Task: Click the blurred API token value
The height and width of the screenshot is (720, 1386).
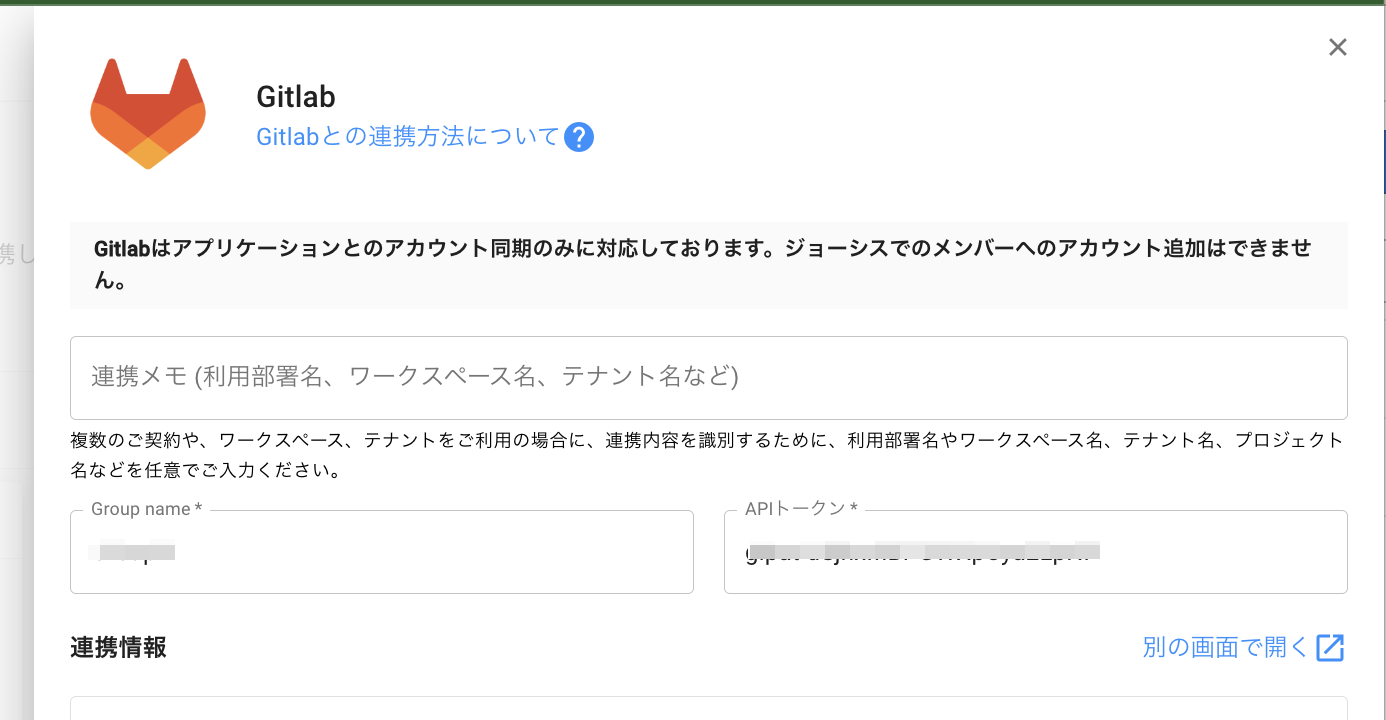Action: pyautogui.click(x=922, y=551)
